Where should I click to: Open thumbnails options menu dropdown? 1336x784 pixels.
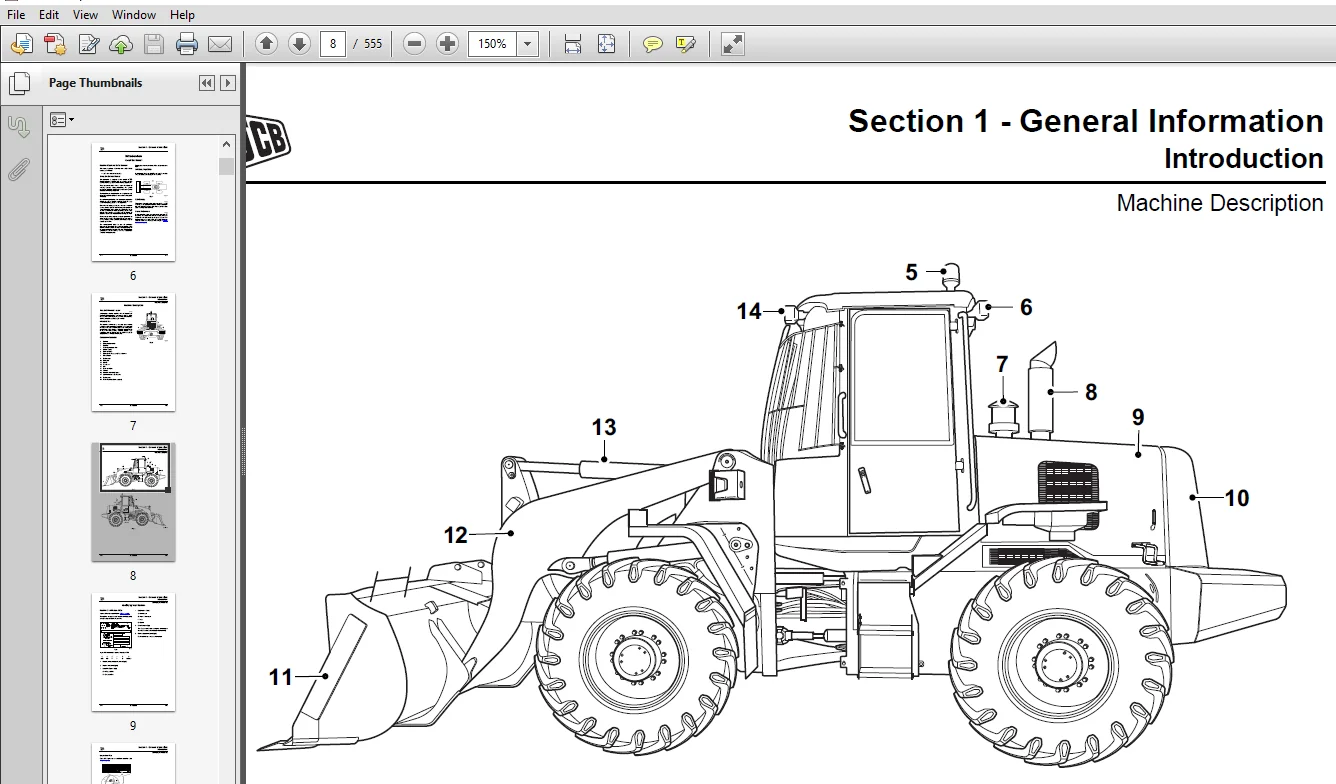pos(62,120)
